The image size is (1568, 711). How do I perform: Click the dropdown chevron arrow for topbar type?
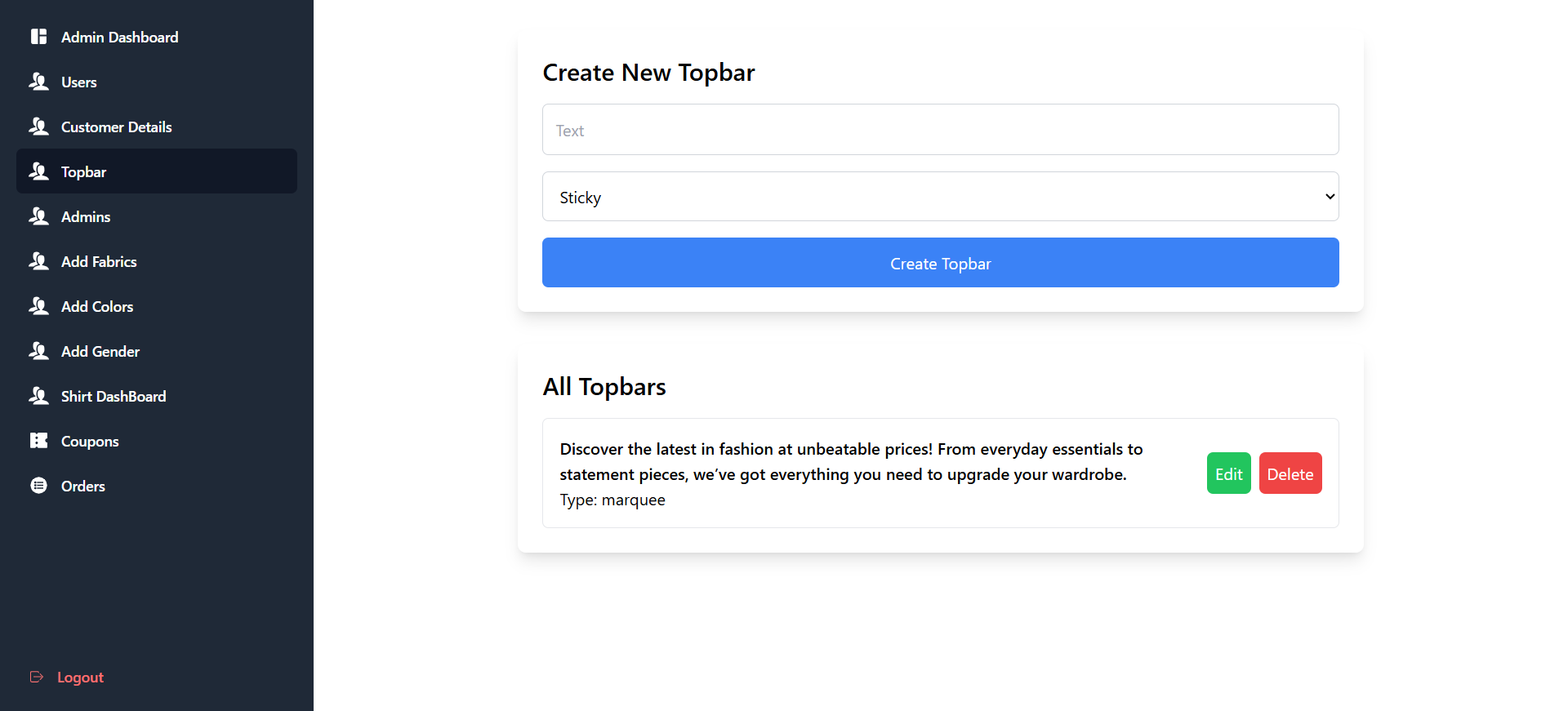(x=1330, y=197)
